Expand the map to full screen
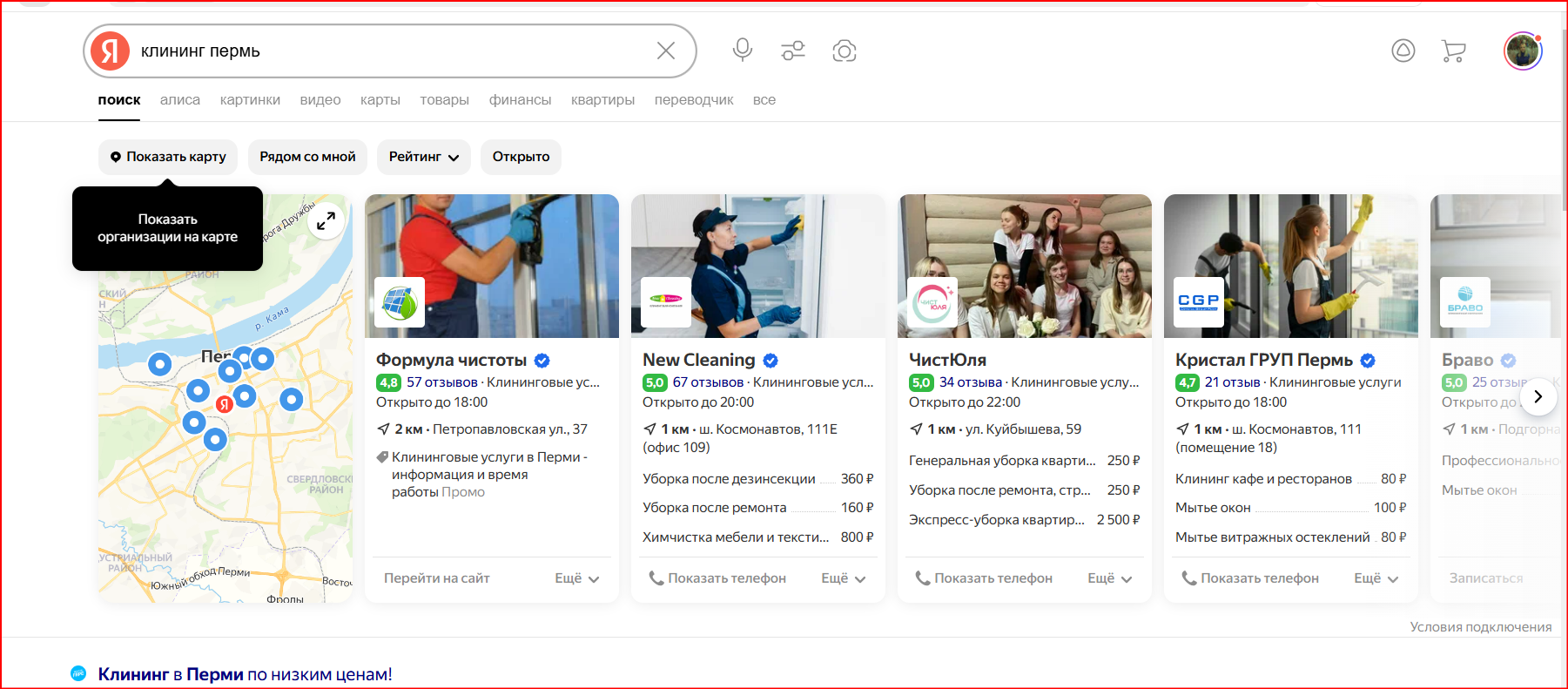1568x689 pixels. 326,221
